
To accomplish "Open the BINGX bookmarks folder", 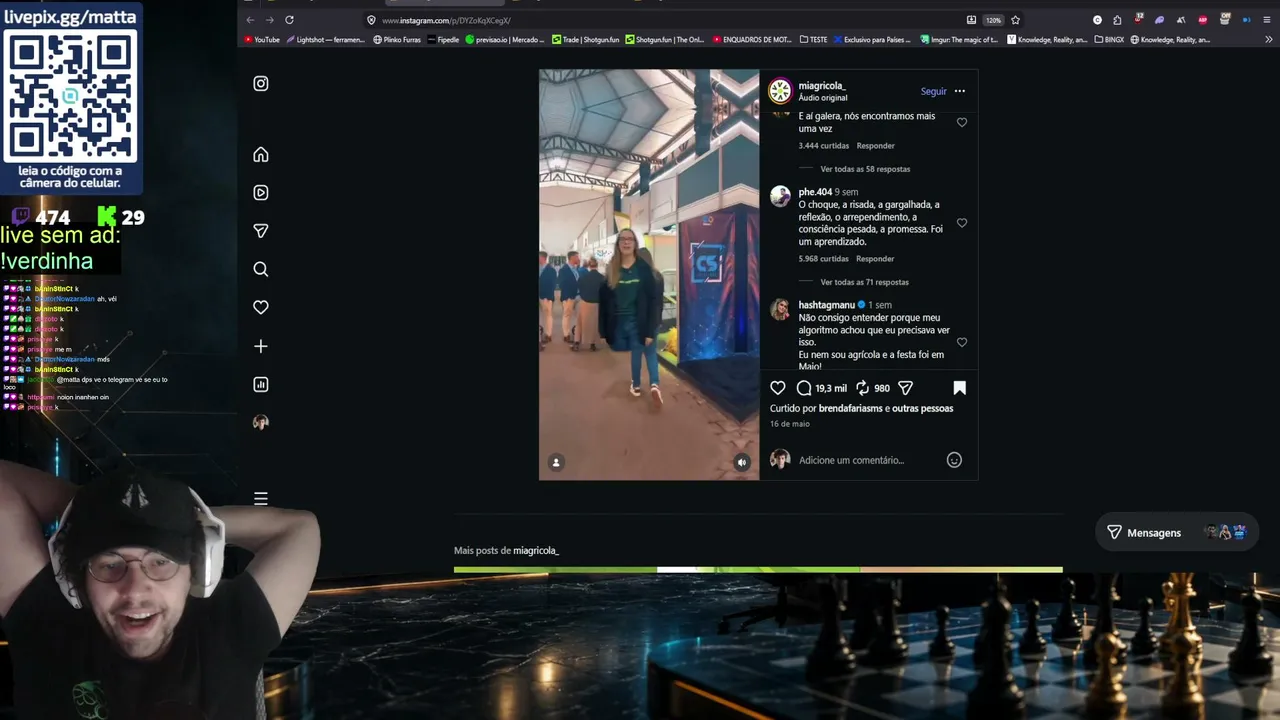I will [x=1109, y=40].
